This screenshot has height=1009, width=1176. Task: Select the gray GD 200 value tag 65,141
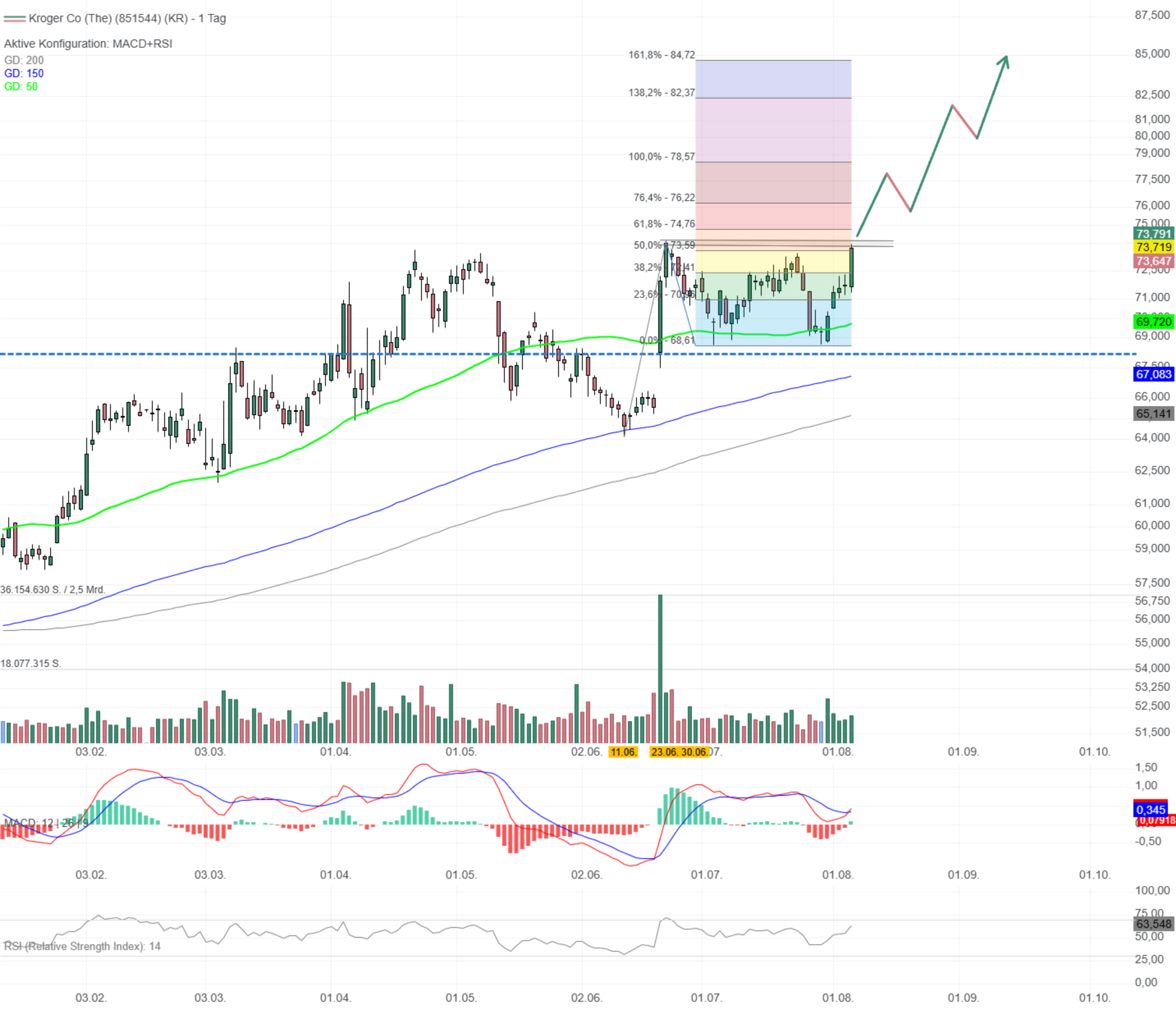(x=1154, y=414)
